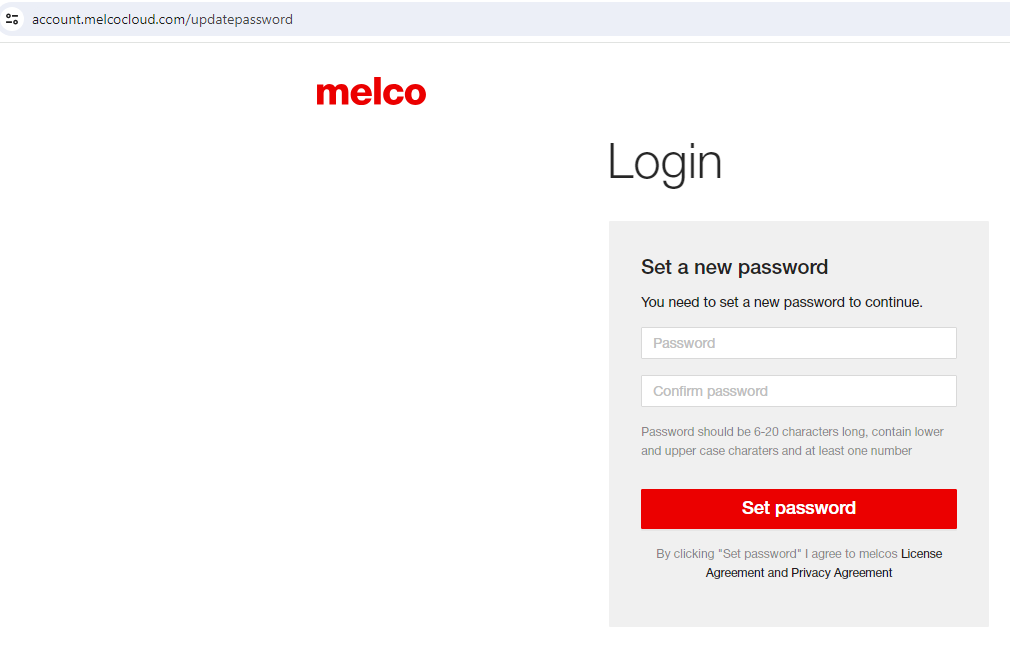
Task: Click the word "and" between the agreement links
Action: coord(777,573)
